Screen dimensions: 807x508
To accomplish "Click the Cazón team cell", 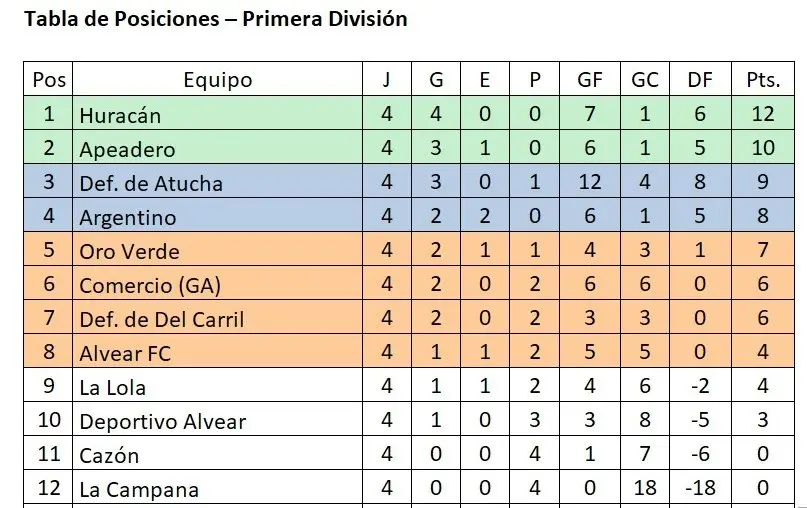I will [109, 456].
